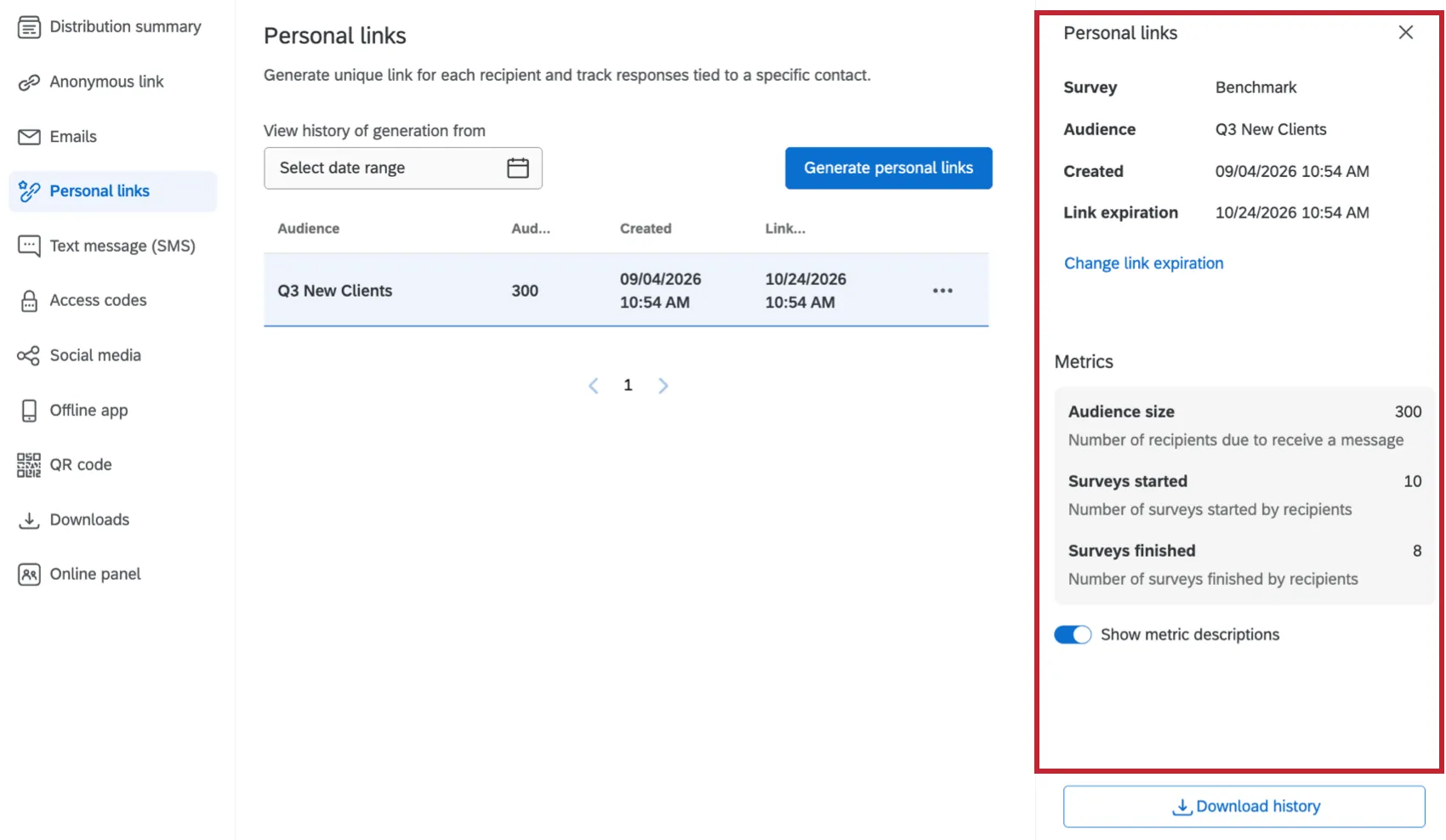Open three-dot menu for Q3 New Clients
1446x840 pixels.
click(x=942, y=291)
